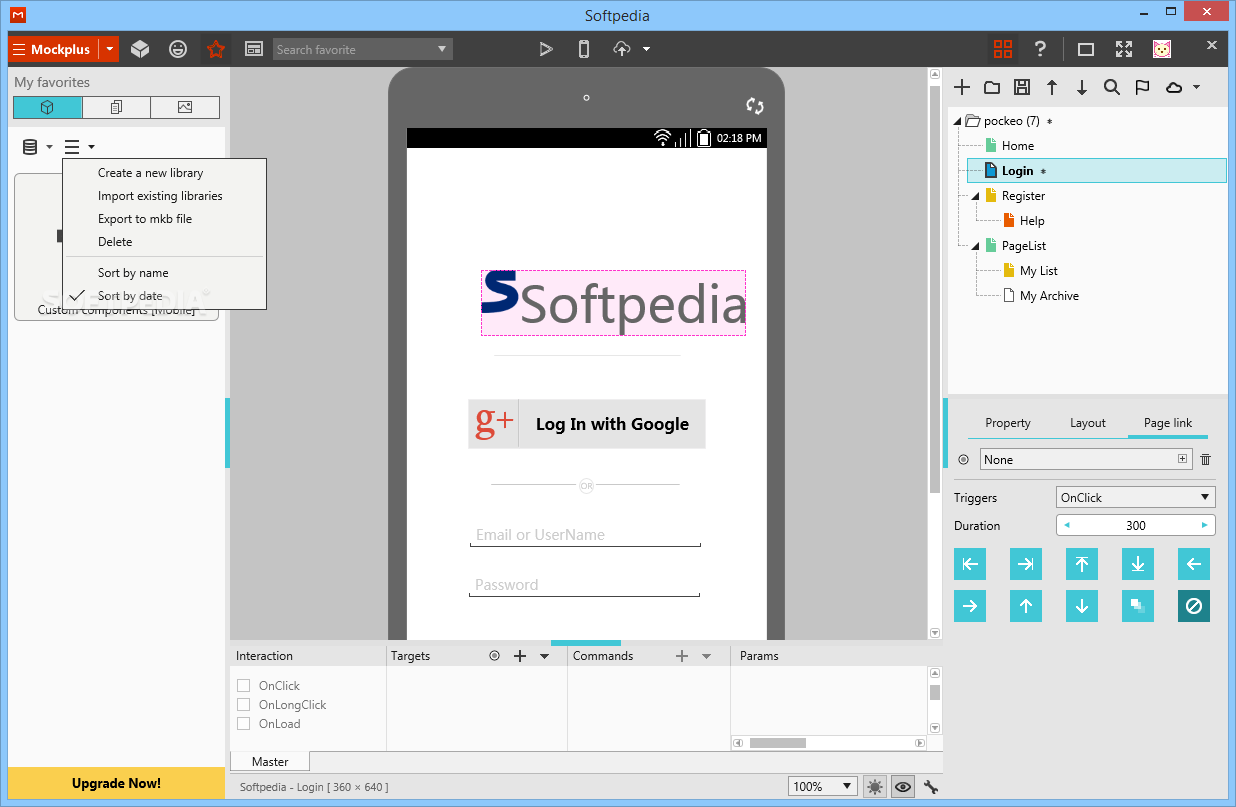The width and height of the screenshot is (1236, 807).
Task: Collapse the PageList tree node
Action: (975, 246)
